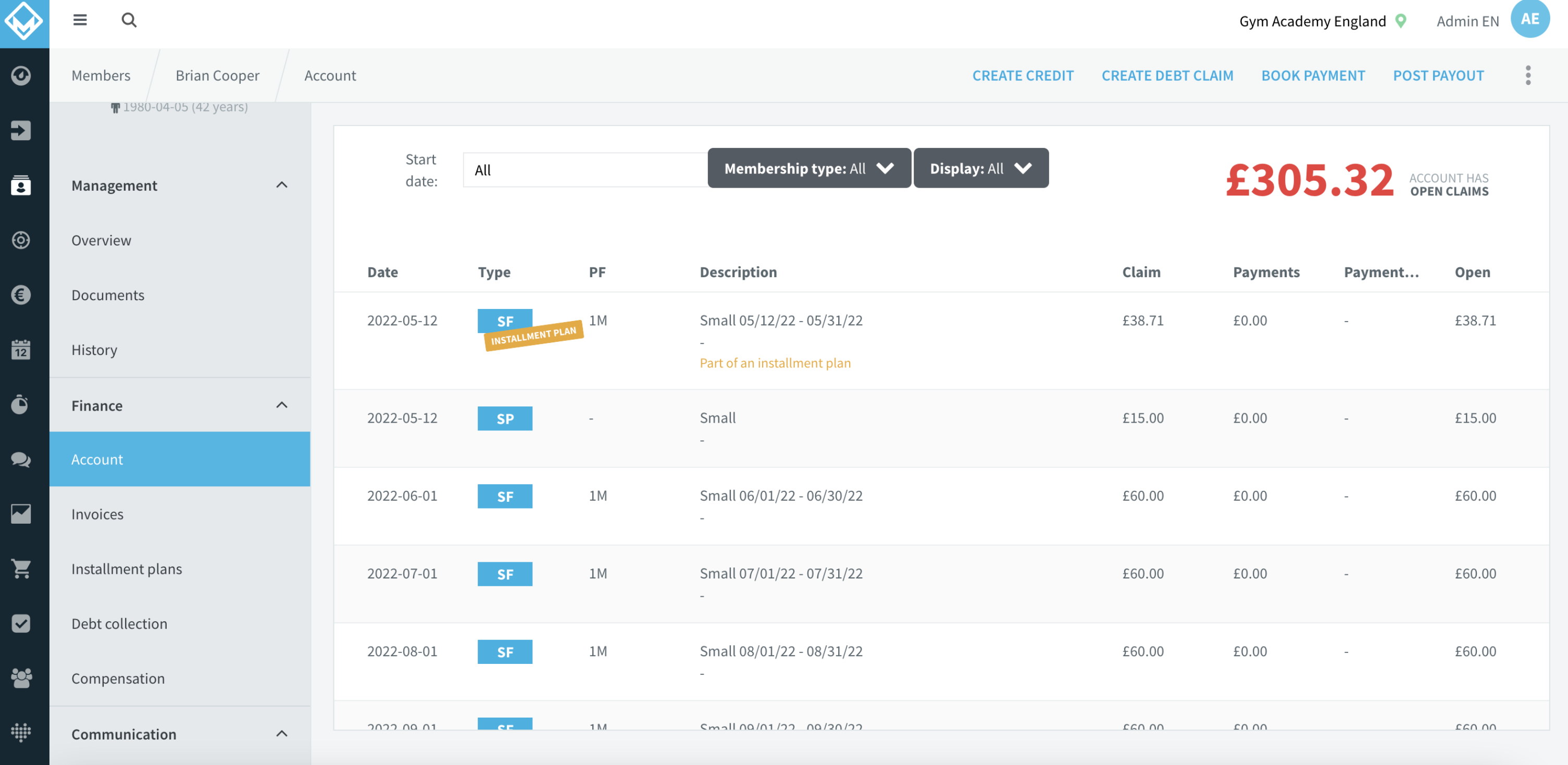Click the search magnifier icon
This screenshot has width=1568, height=765.
pos(129,20)
